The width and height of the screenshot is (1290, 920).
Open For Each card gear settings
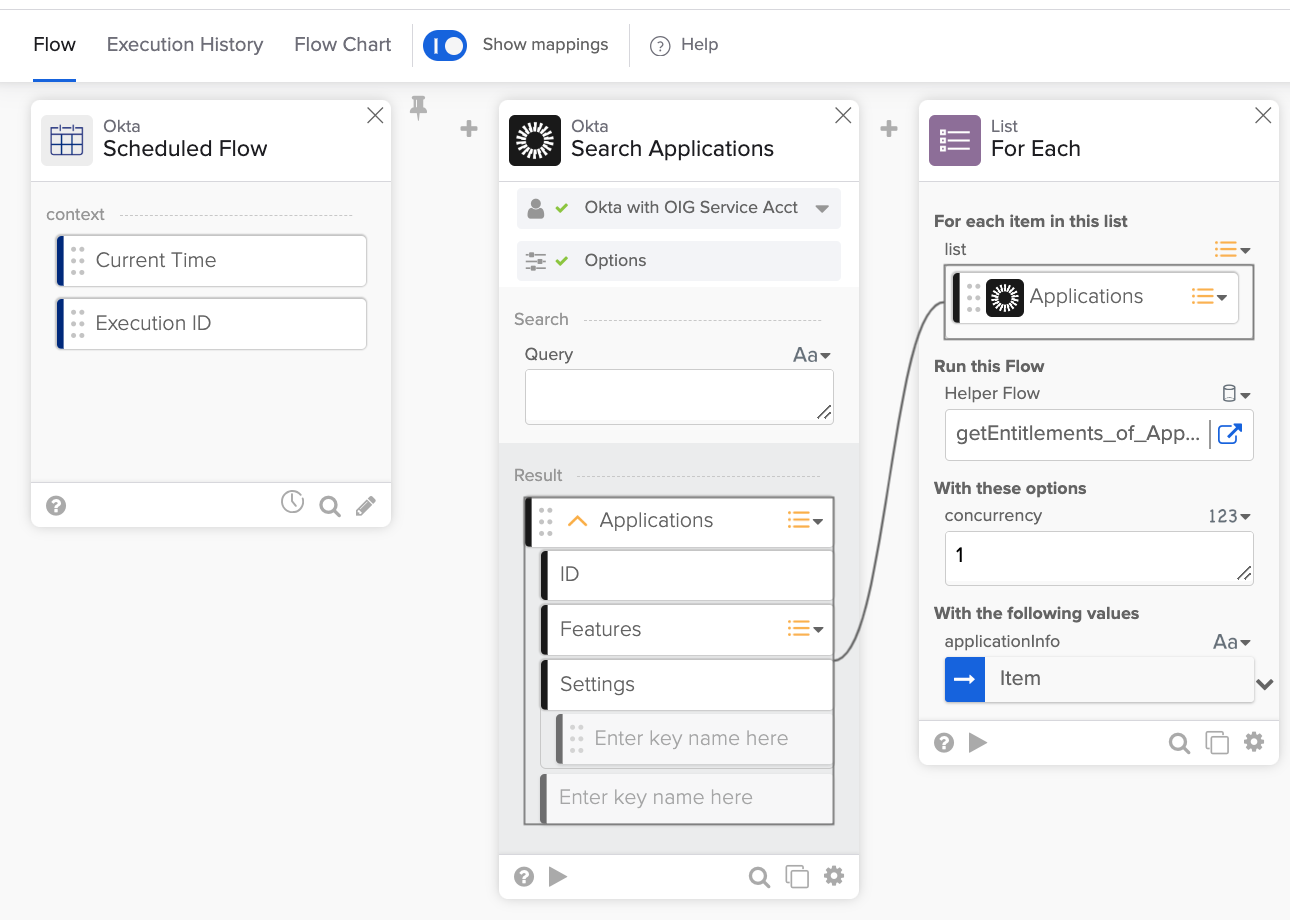point(1254,742)
